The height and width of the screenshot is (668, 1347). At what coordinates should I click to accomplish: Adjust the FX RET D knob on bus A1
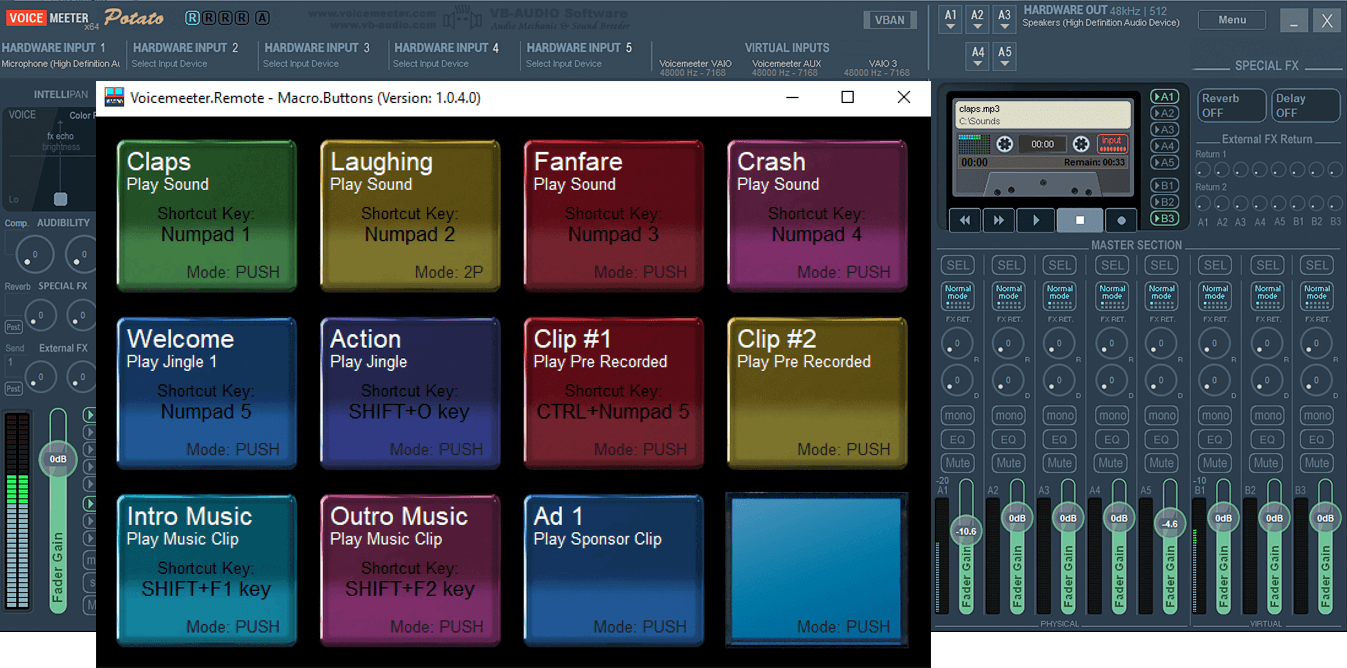coord(958,380)
